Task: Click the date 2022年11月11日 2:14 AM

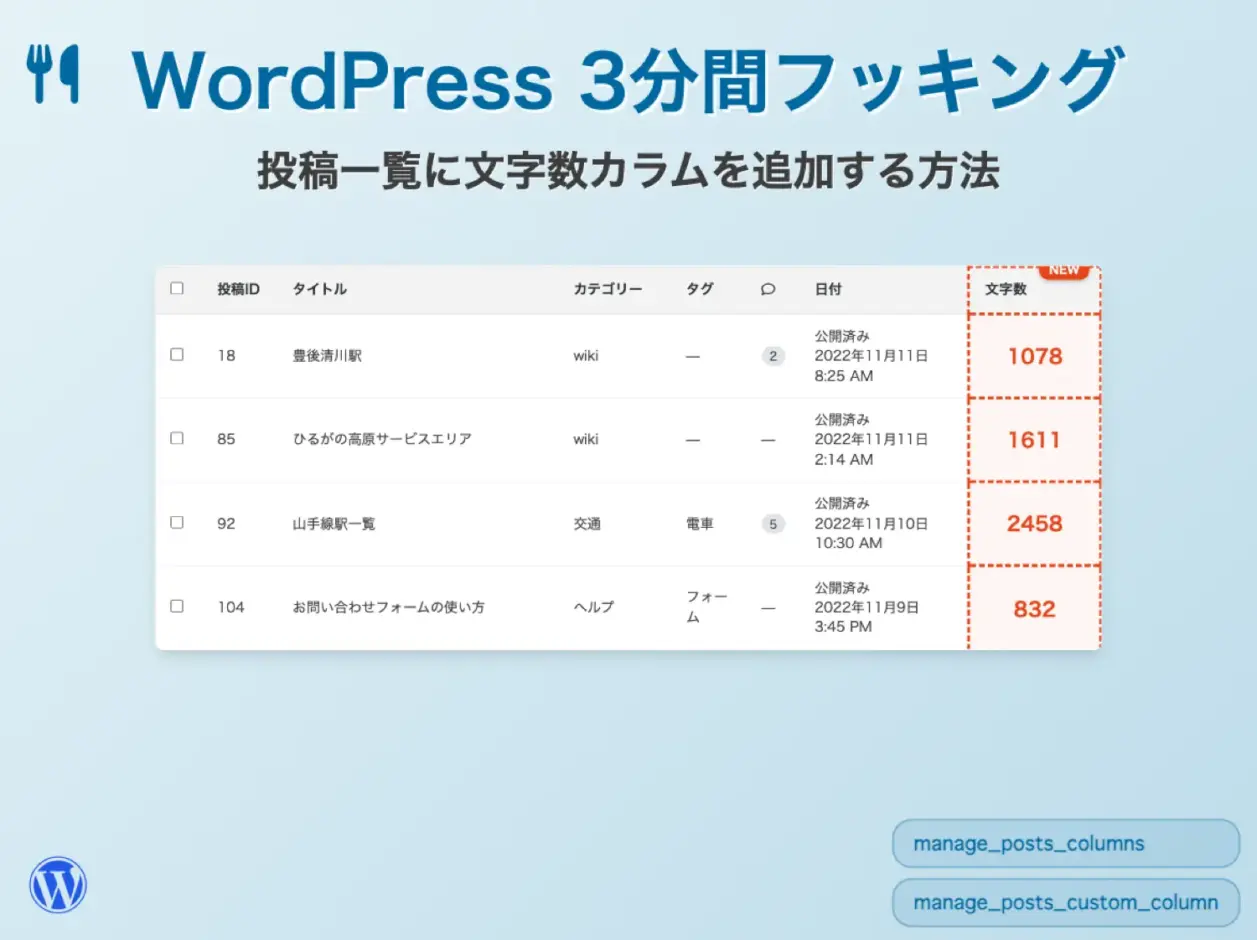Action: point(871,449)
